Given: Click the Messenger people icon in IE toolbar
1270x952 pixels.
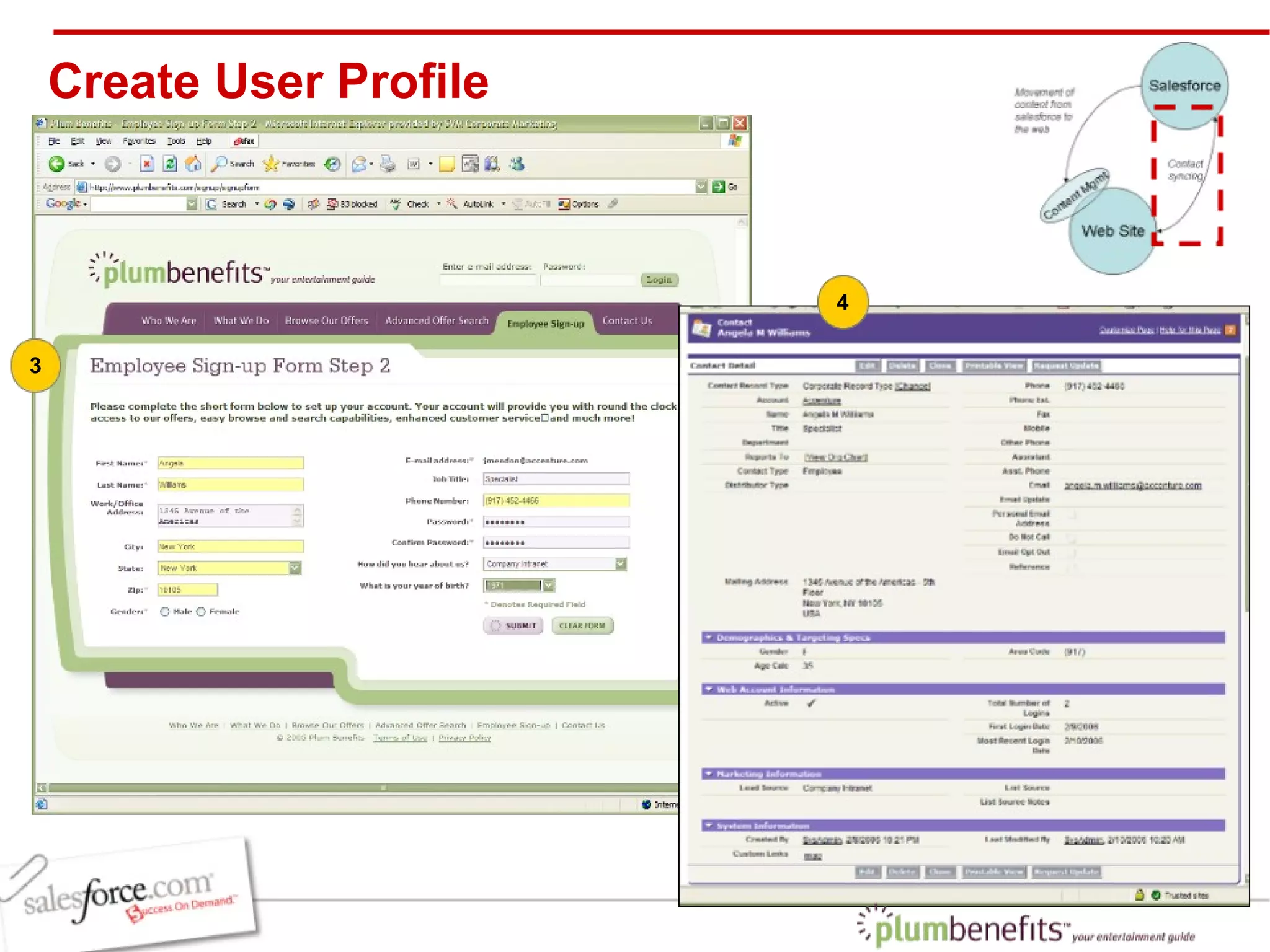Looking at the screenshot, I should click(517, 164).
